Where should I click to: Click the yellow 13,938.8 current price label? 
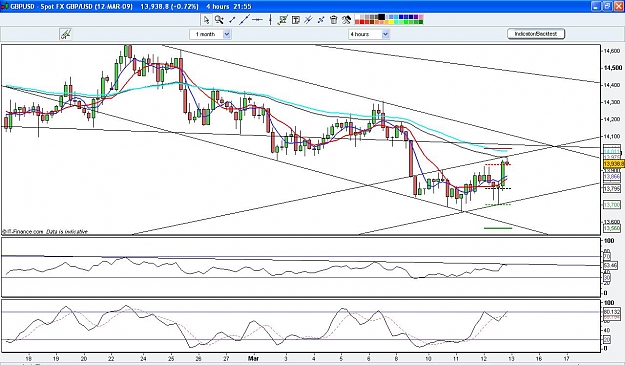click(x=613, y=164)
